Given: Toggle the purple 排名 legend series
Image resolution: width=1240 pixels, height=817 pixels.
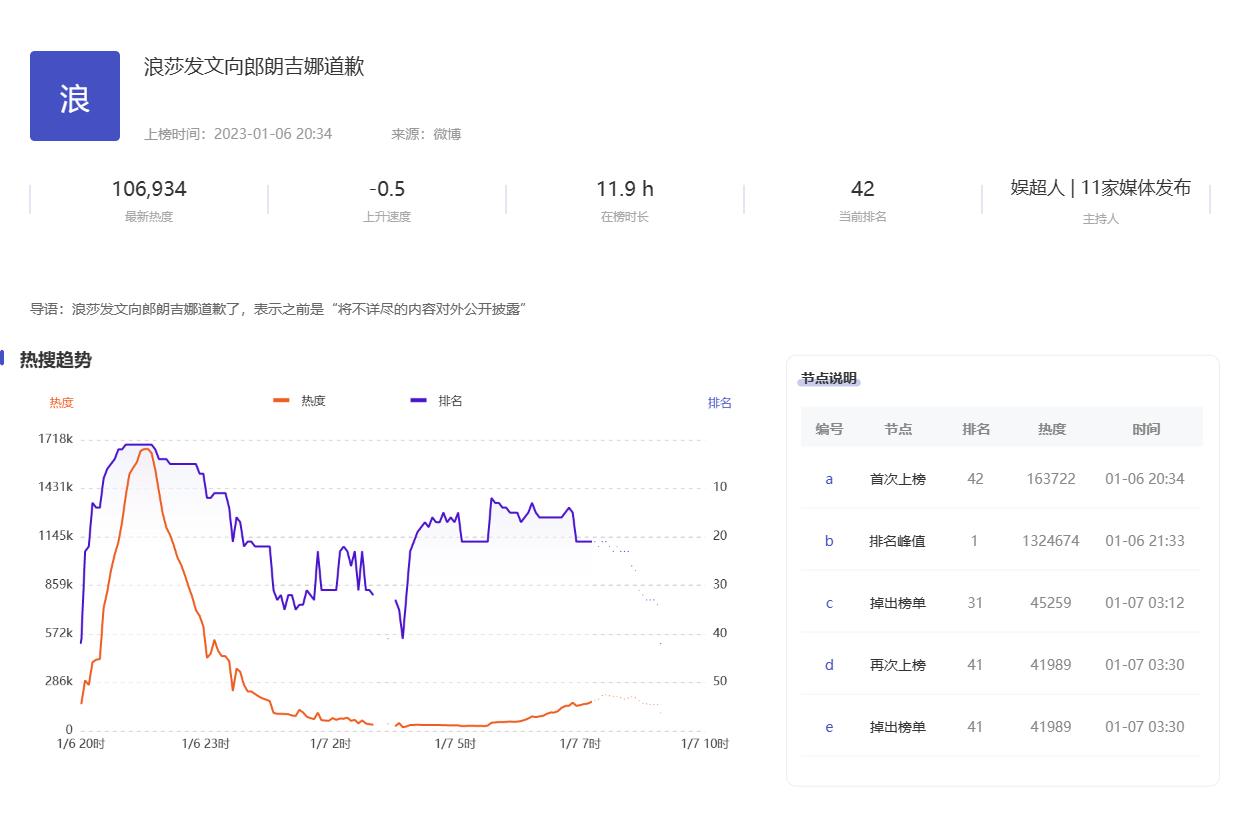Looking at the screenshot, I should [x=450, y=401].
